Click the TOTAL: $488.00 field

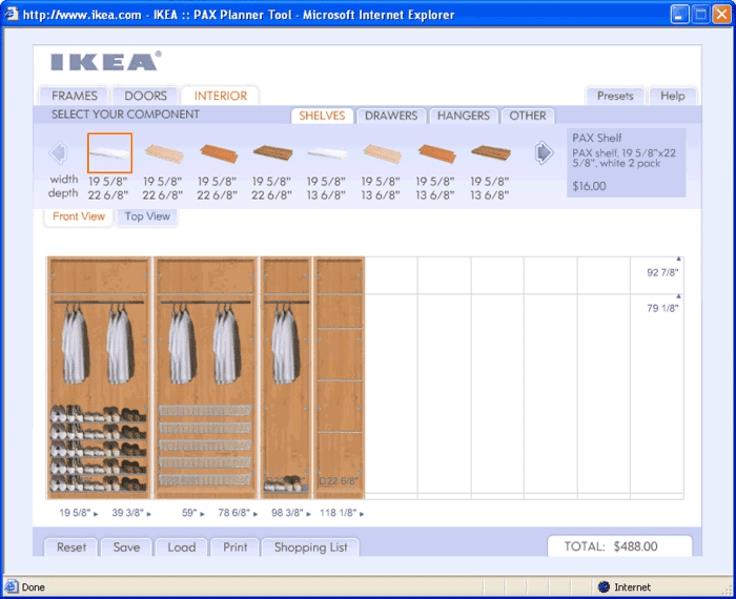pos(619,546)
